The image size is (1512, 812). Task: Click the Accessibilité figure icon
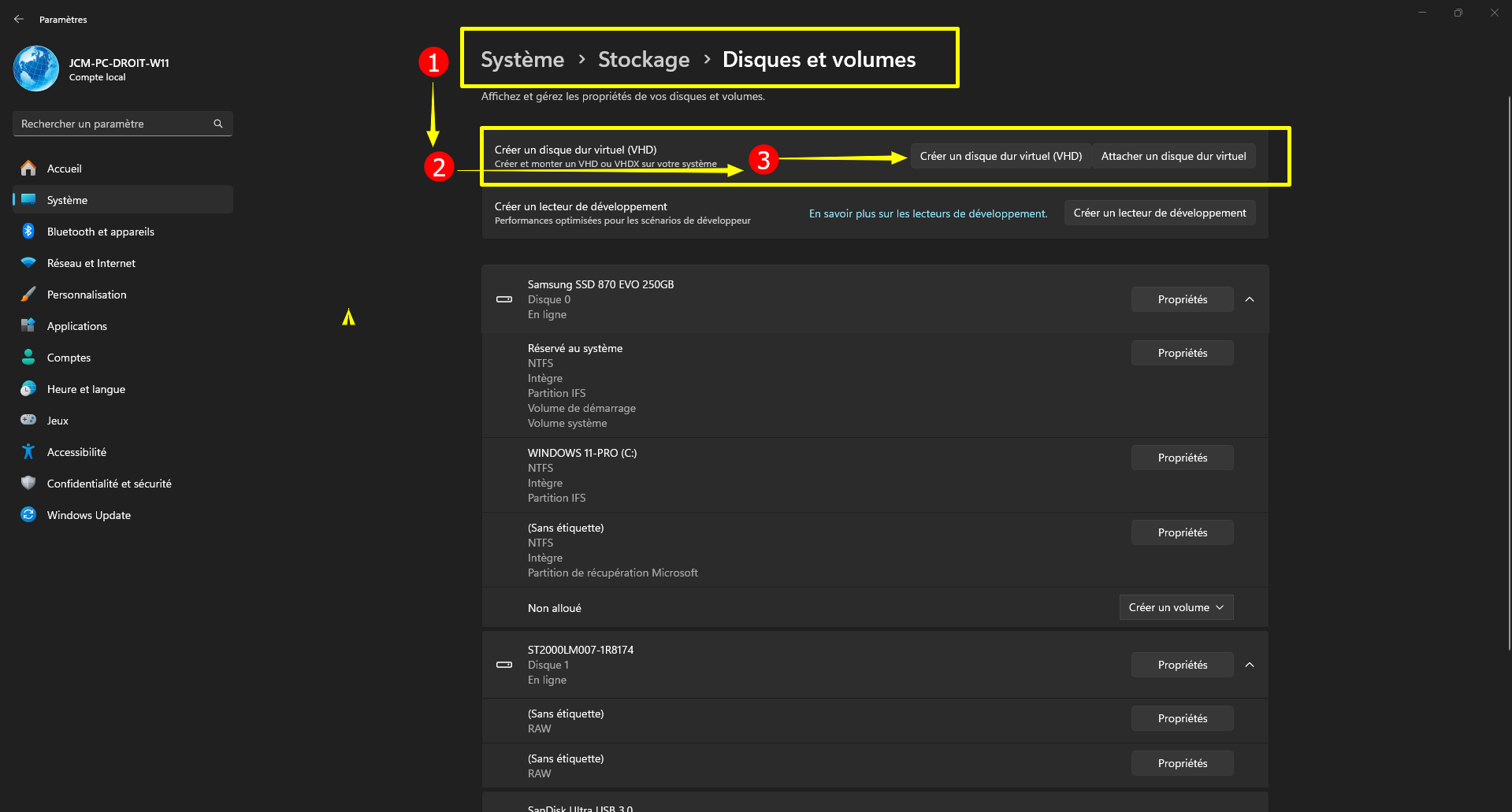click(28, 452)
